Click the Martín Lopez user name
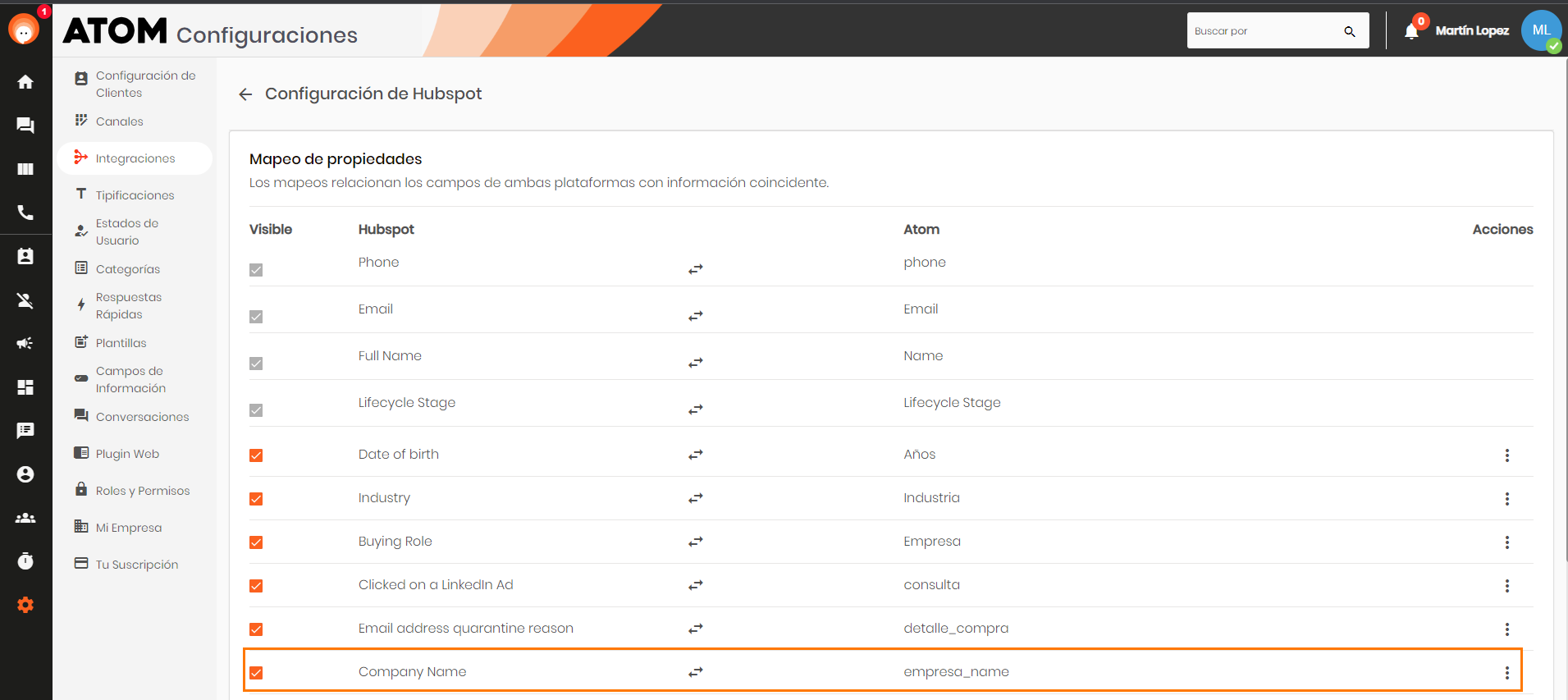 click(x=1472, y=30)
